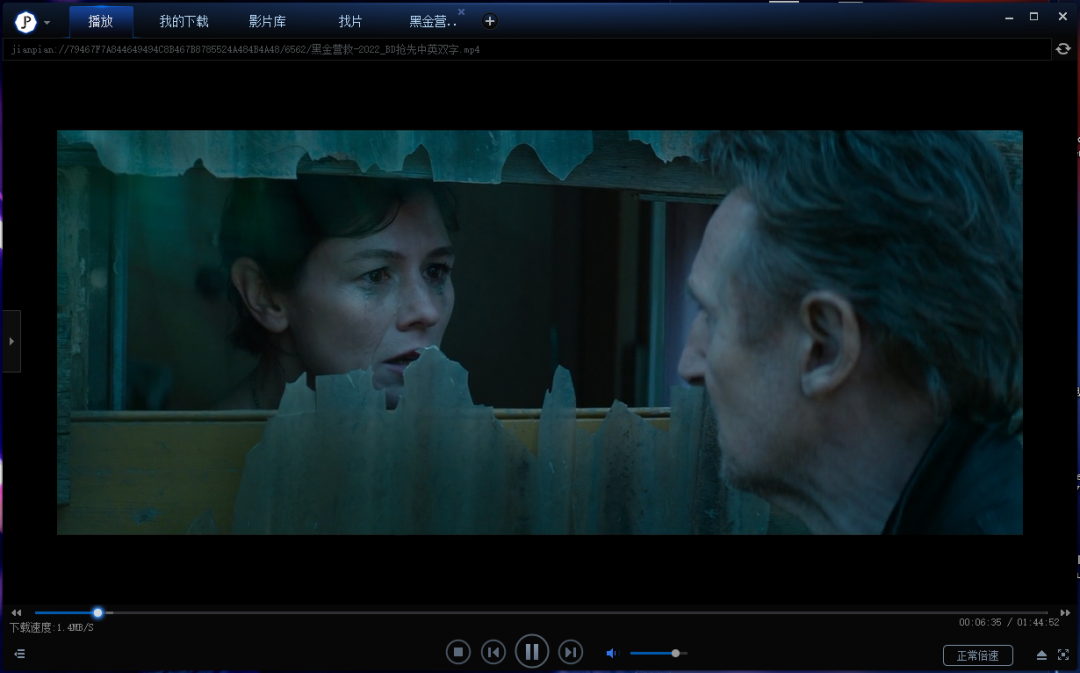Viewport: 1080px width, 673px height.
Task: Close the player window
Action: (1063, 17)
